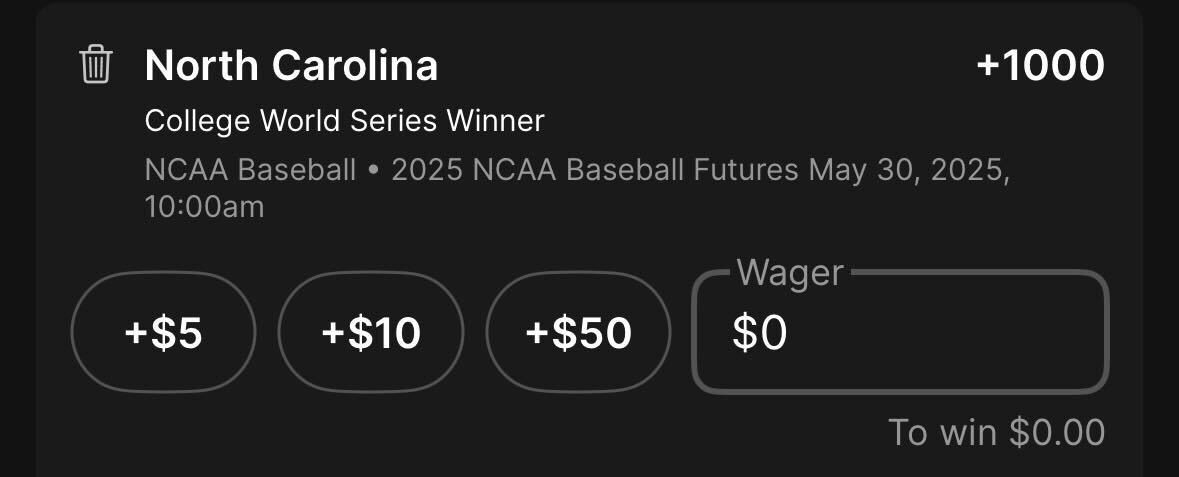
Task: Click the $0 amount inside the wager box
Action: tap(760, 333)
